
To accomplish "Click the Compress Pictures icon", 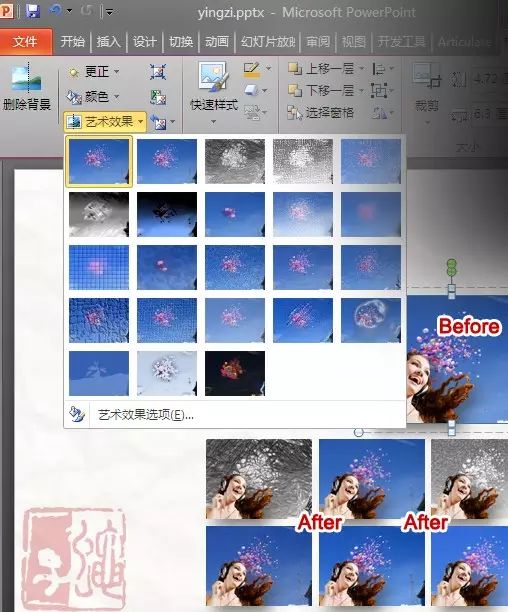I will 158,72.
